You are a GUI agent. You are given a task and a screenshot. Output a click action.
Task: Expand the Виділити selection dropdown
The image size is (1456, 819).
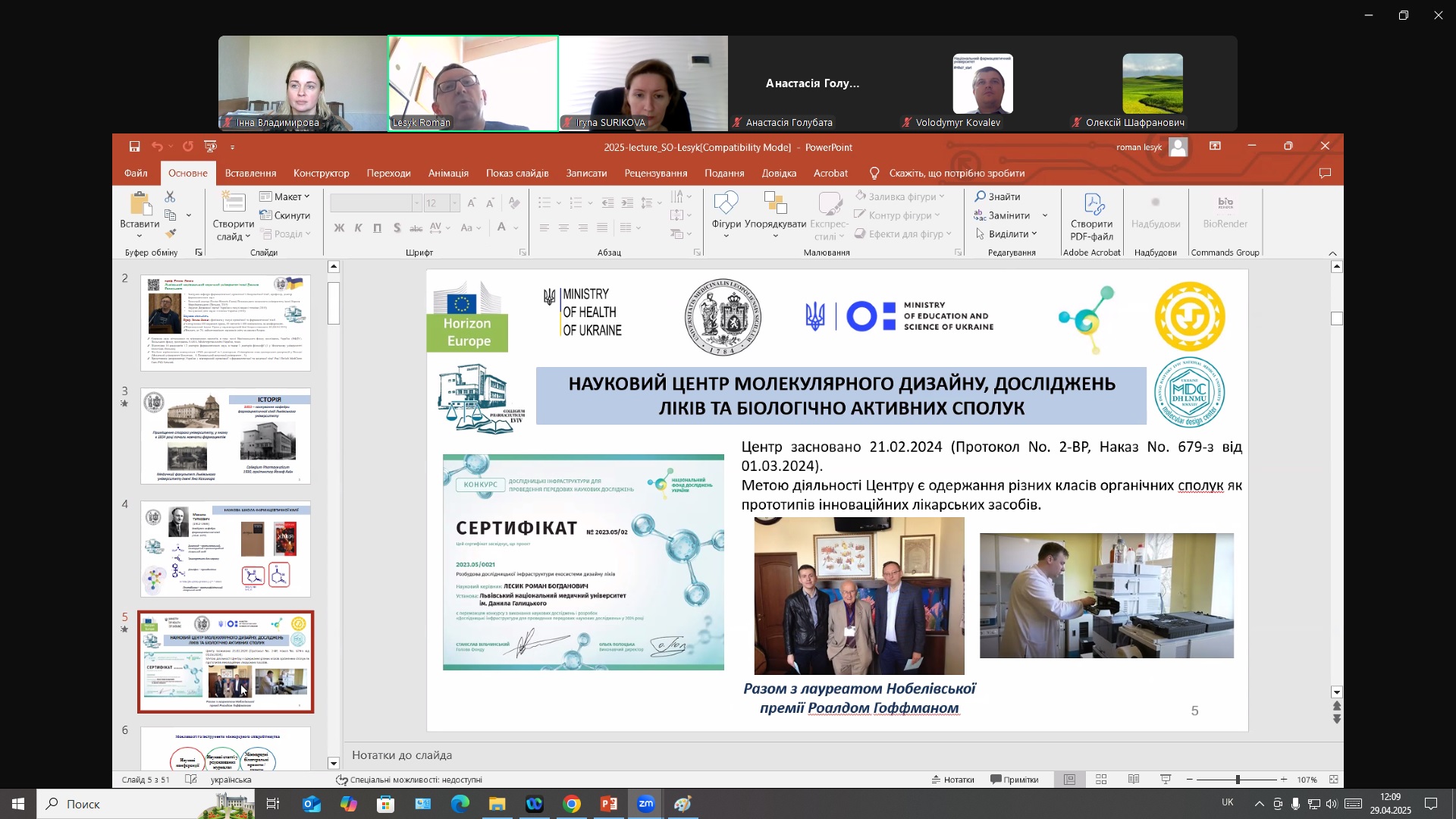[1006, 234]
